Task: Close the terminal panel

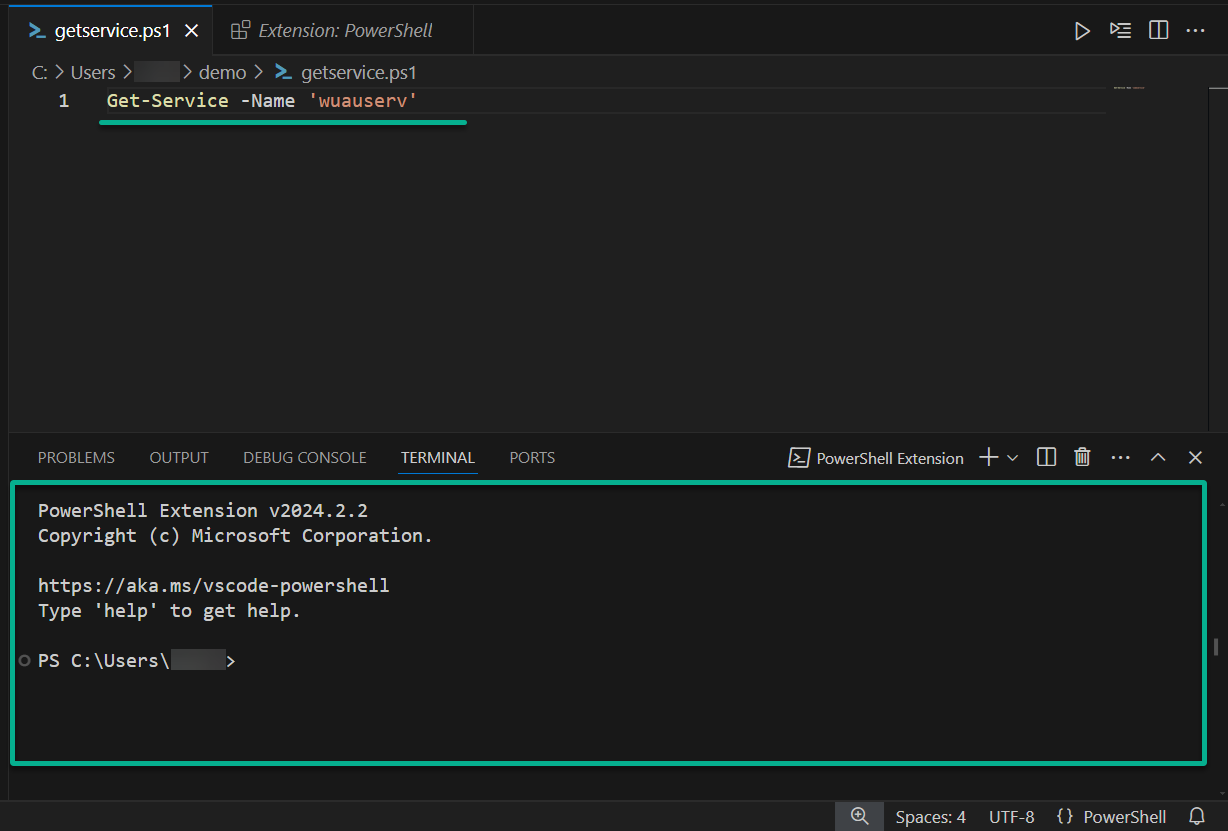Action: [1195, 458]
